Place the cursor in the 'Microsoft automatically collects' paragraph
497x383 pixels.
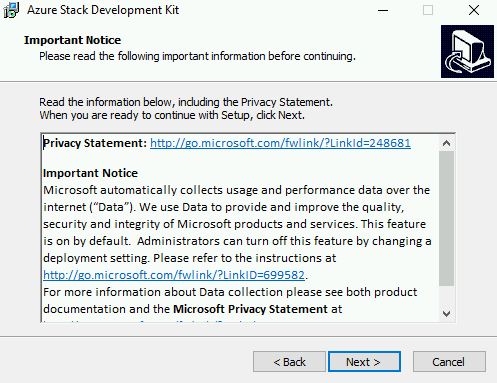tap(237, 224)
